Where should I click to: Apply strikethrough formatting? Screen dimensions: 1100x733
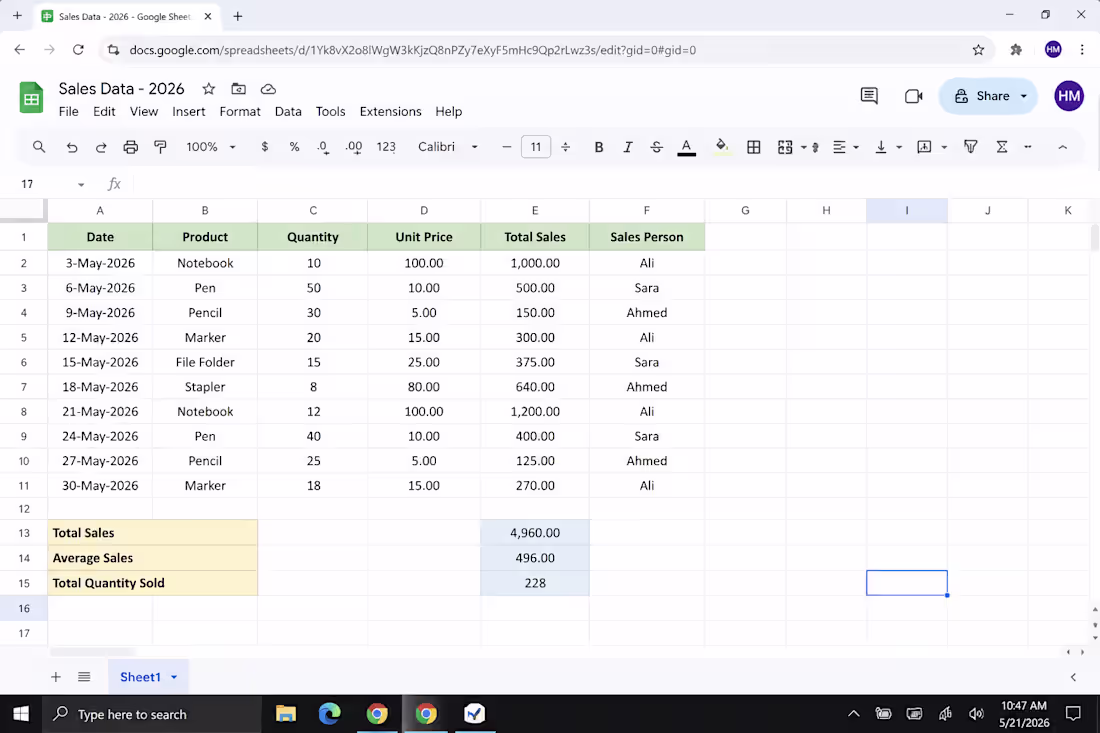coord(656,147)
